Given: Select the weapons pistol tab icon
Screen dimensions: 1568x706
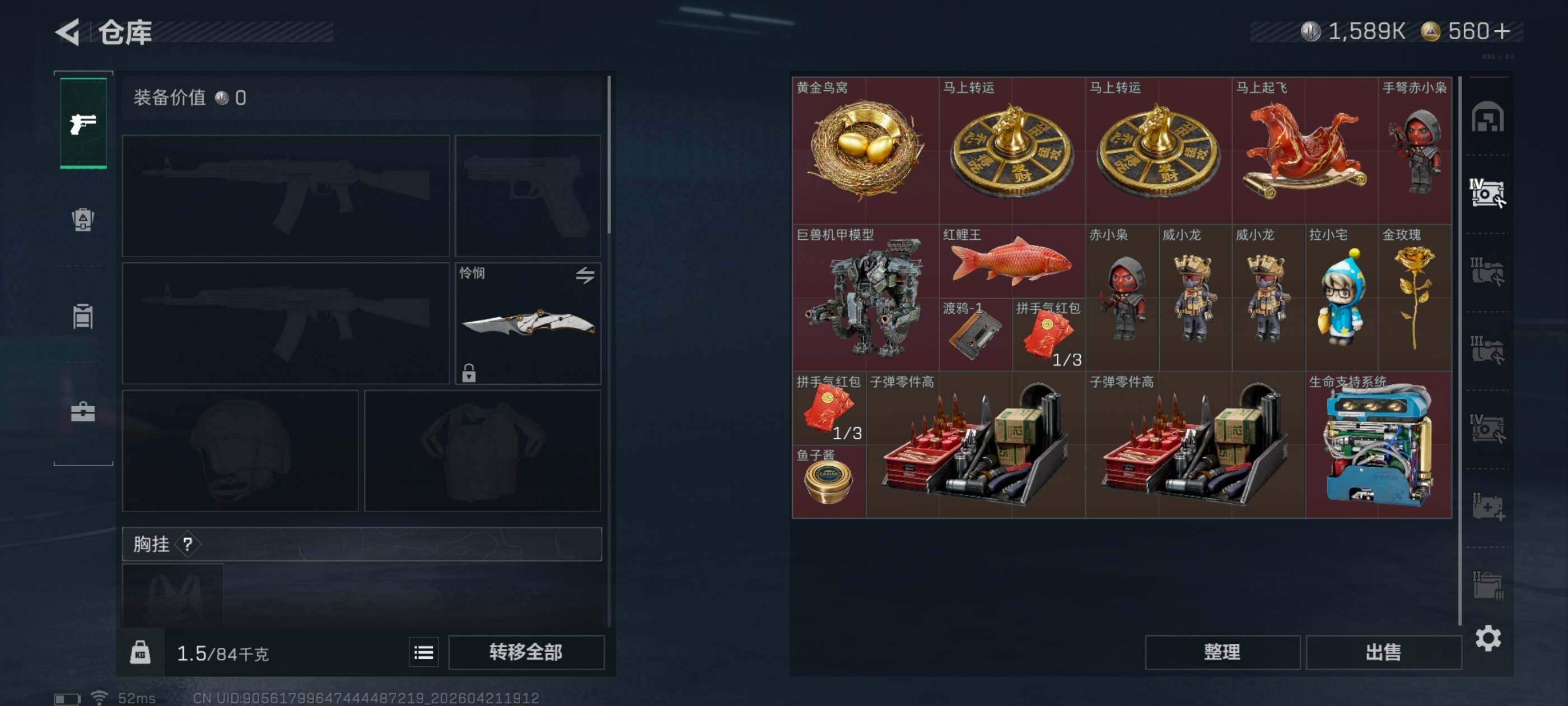Looking at the screenshot, I should (x=83, y=123).
